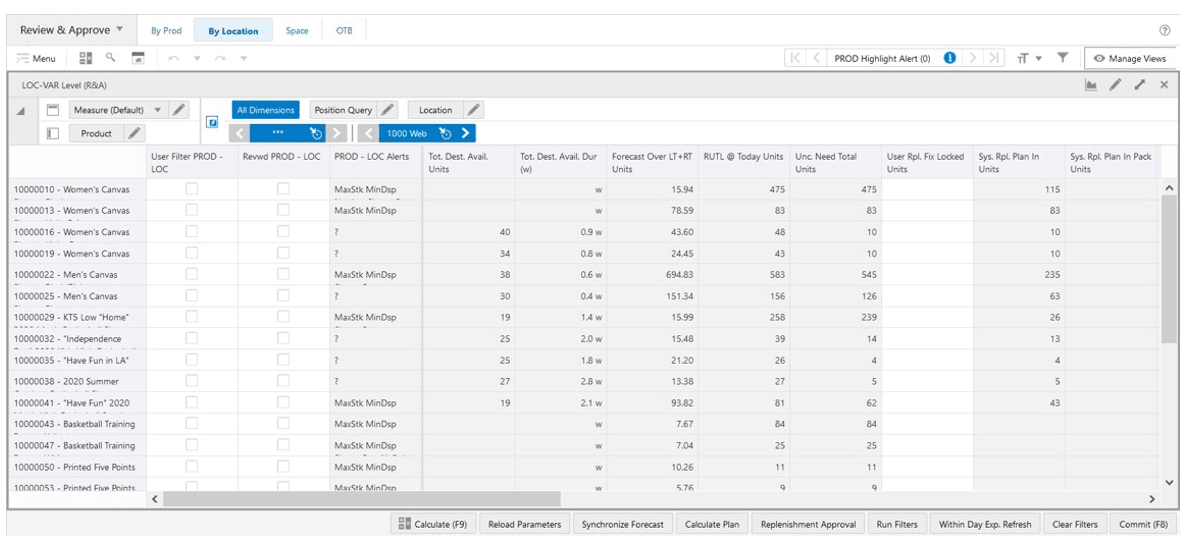This screenshot has height=547, width=1197.
Task: Maximize the view with the expand arrows icon
Action: point(1139,85)
